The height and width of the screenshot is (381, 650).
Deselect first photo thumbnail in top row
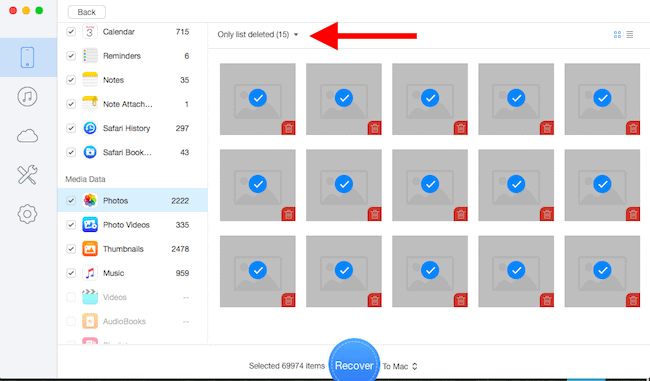258,99
